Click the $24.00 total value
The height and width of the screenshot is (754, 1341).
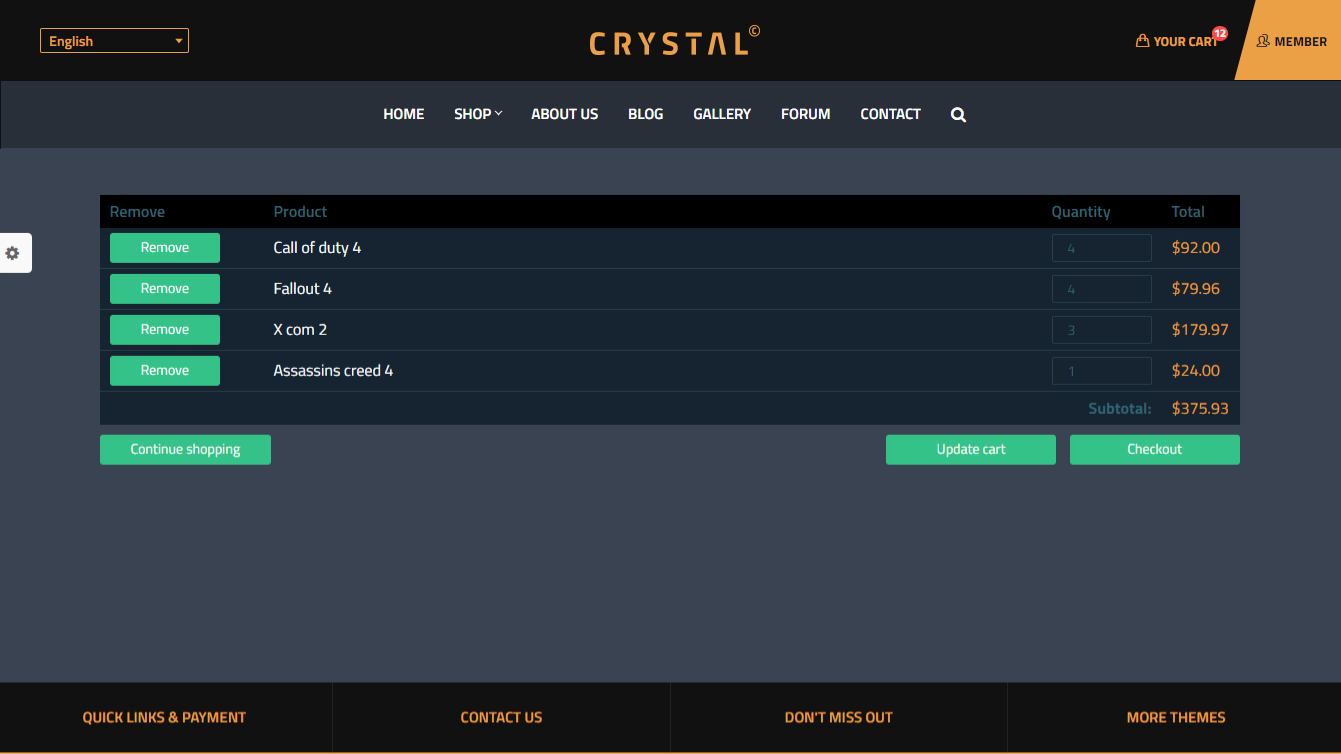[x=1196, y=371]
